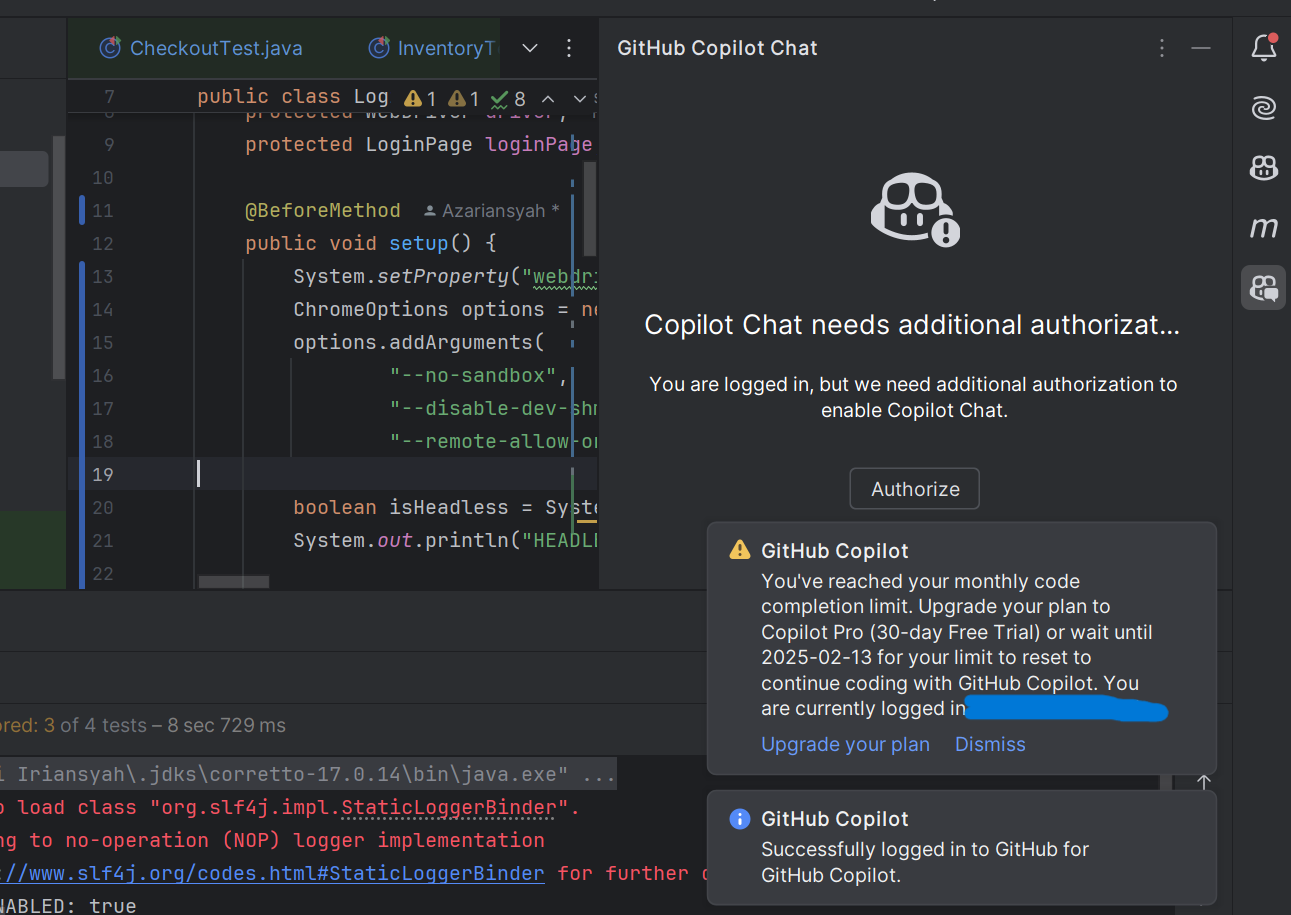Switch to the InventoryT editor tab
This screenshot has width=1291, height=915.
coord(432,48)
